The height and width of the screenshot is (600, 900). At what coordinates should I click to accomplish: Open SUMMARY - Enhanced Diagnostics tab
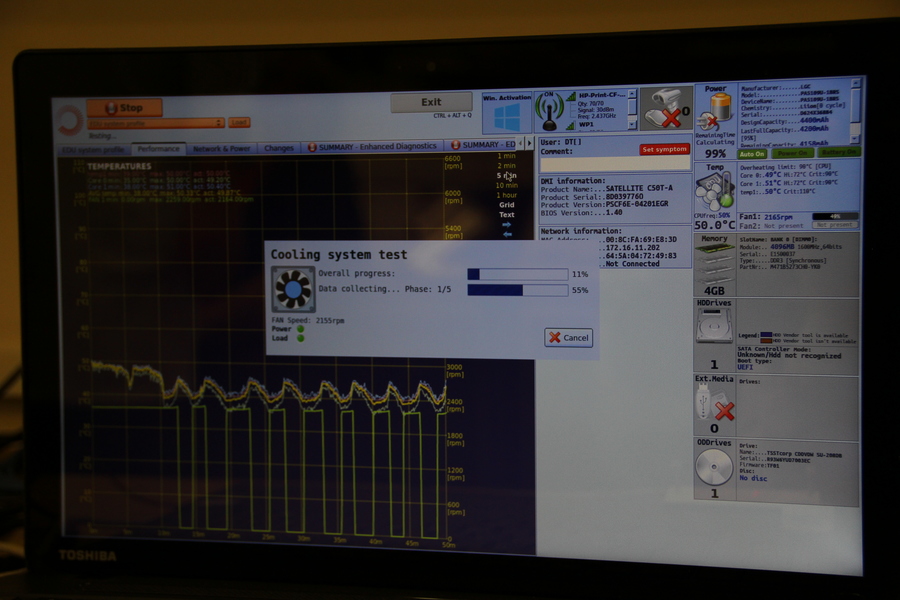click(x=373, y=146)
